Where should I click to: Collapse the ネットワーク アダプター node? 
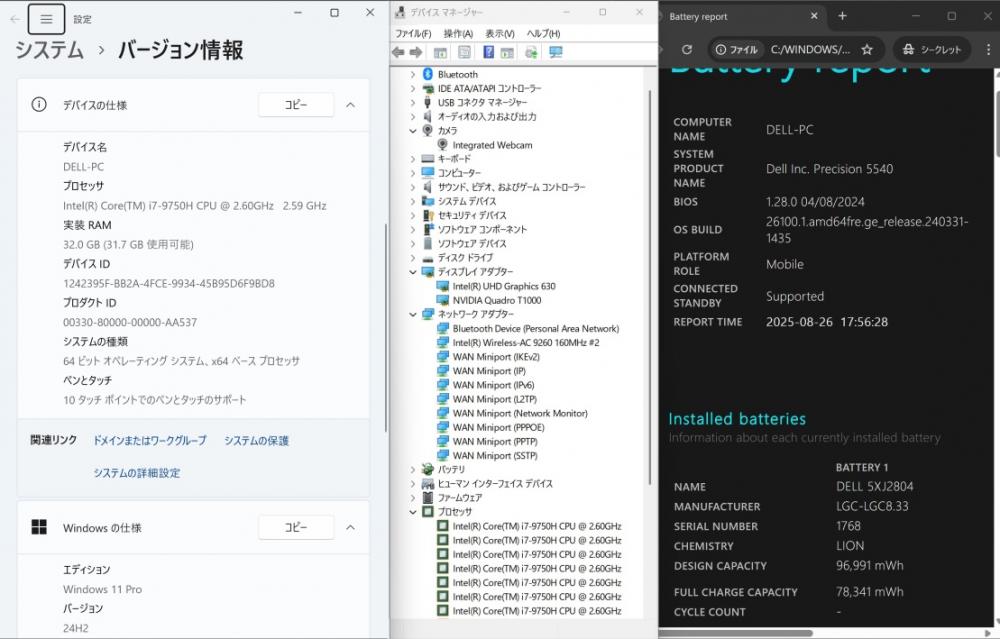[x=413, y=314]
